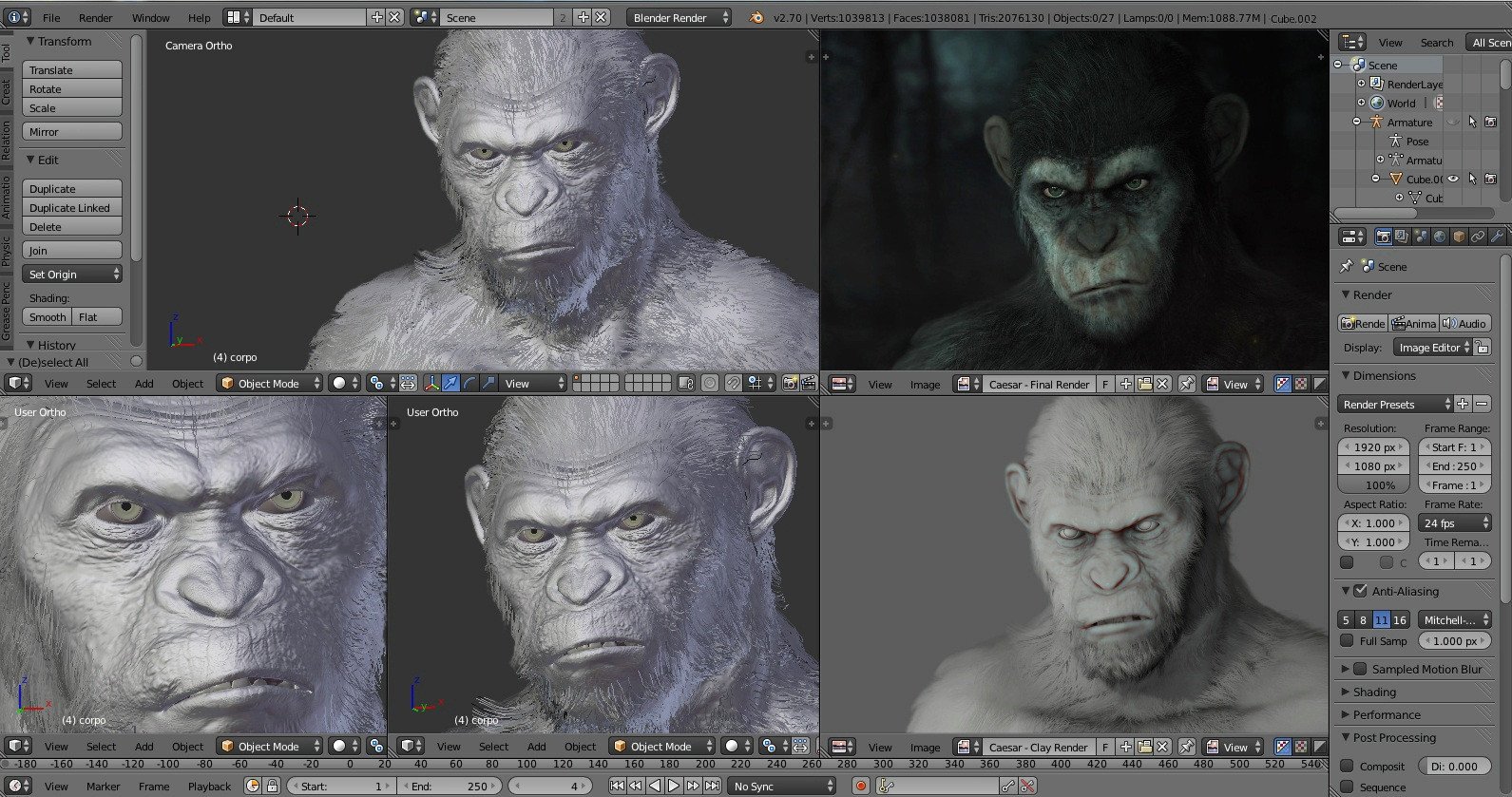Open the File menu
The height and width of the screenshot is (797, 1512).
click(x=51, y=17)
